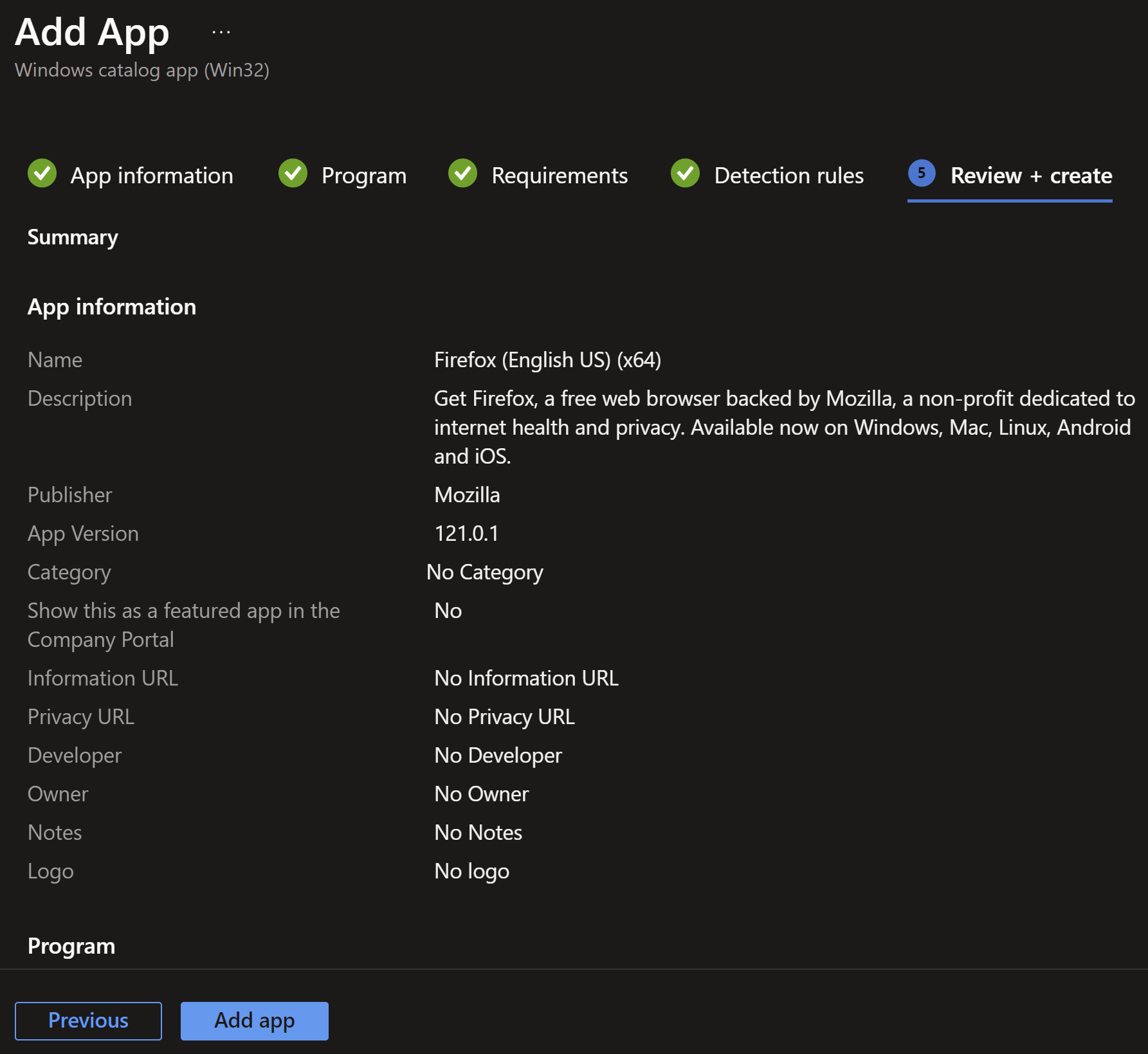
Task: Open the ellipsis menu beside Add App
Action: tap(221, 32)
